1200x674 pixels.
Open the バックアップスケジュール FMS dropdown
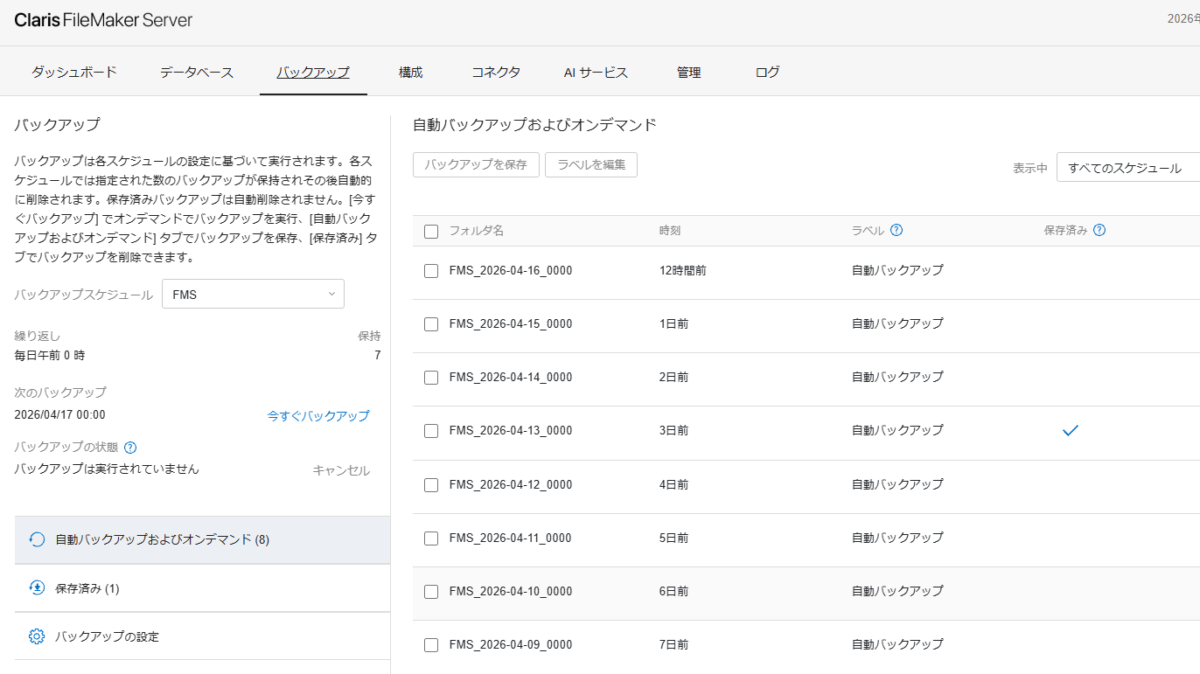(253, 293)
